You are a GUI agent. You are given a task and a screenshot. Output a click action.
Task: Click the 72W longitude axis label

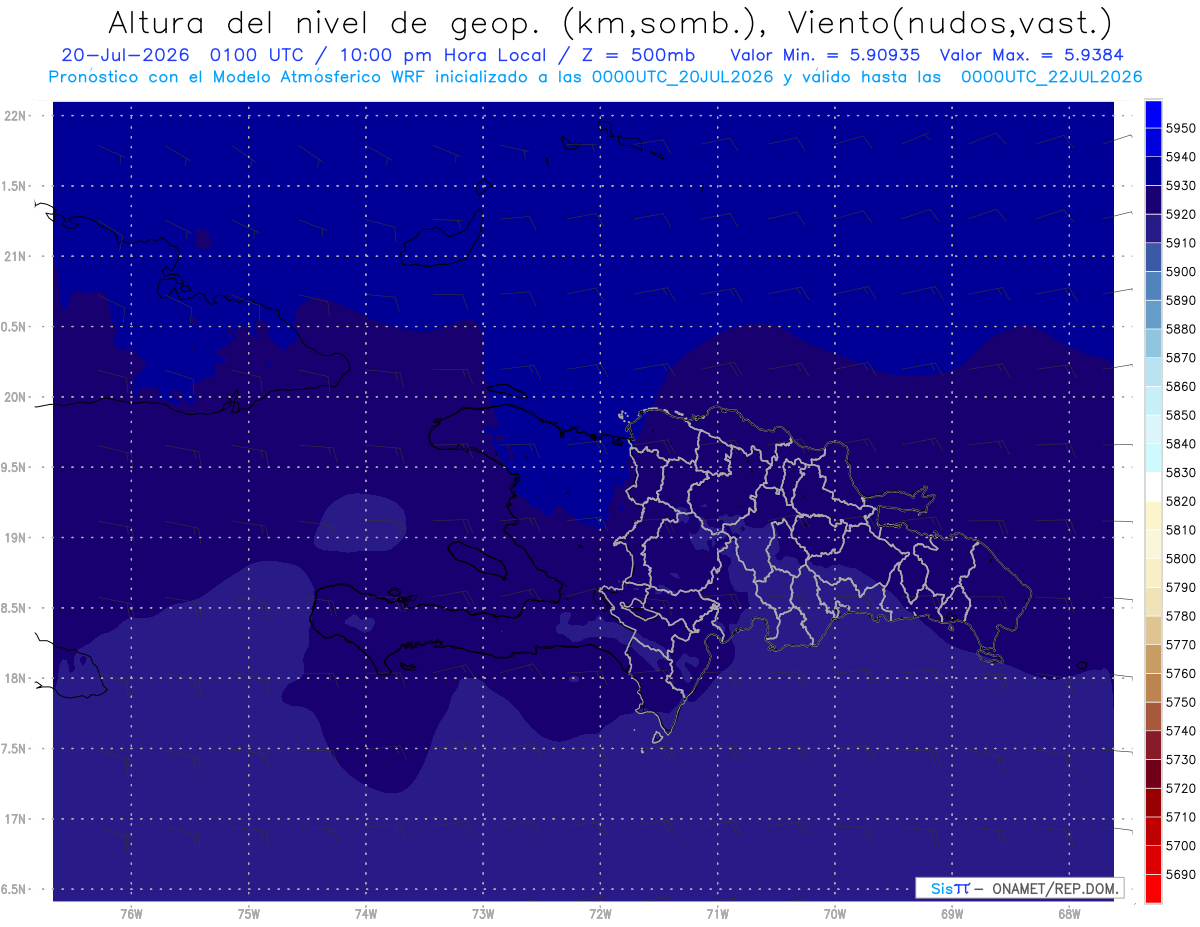point(600,914)
